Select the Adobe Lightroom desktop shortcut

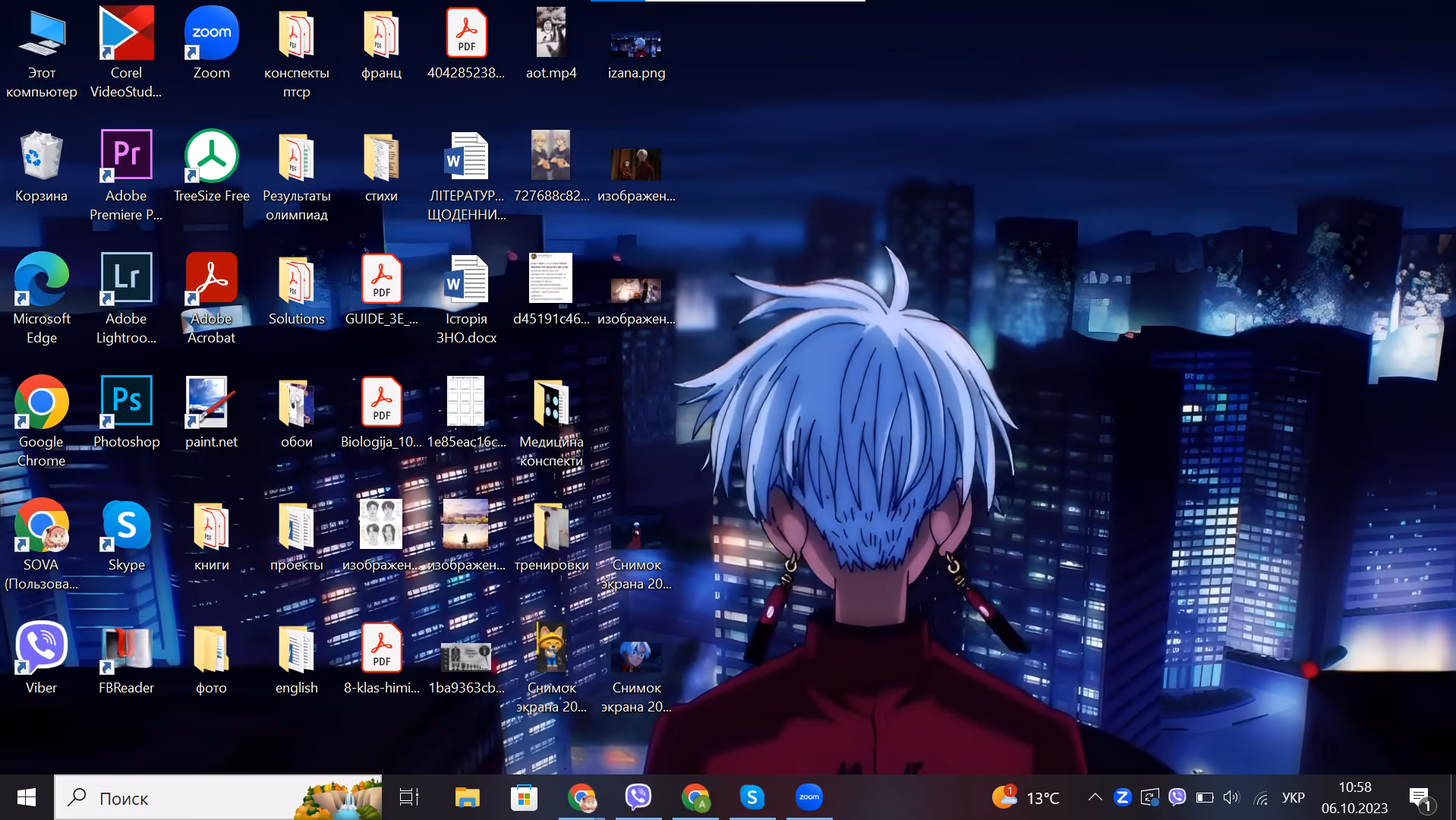pyautogui.click(x=126, y=298)
